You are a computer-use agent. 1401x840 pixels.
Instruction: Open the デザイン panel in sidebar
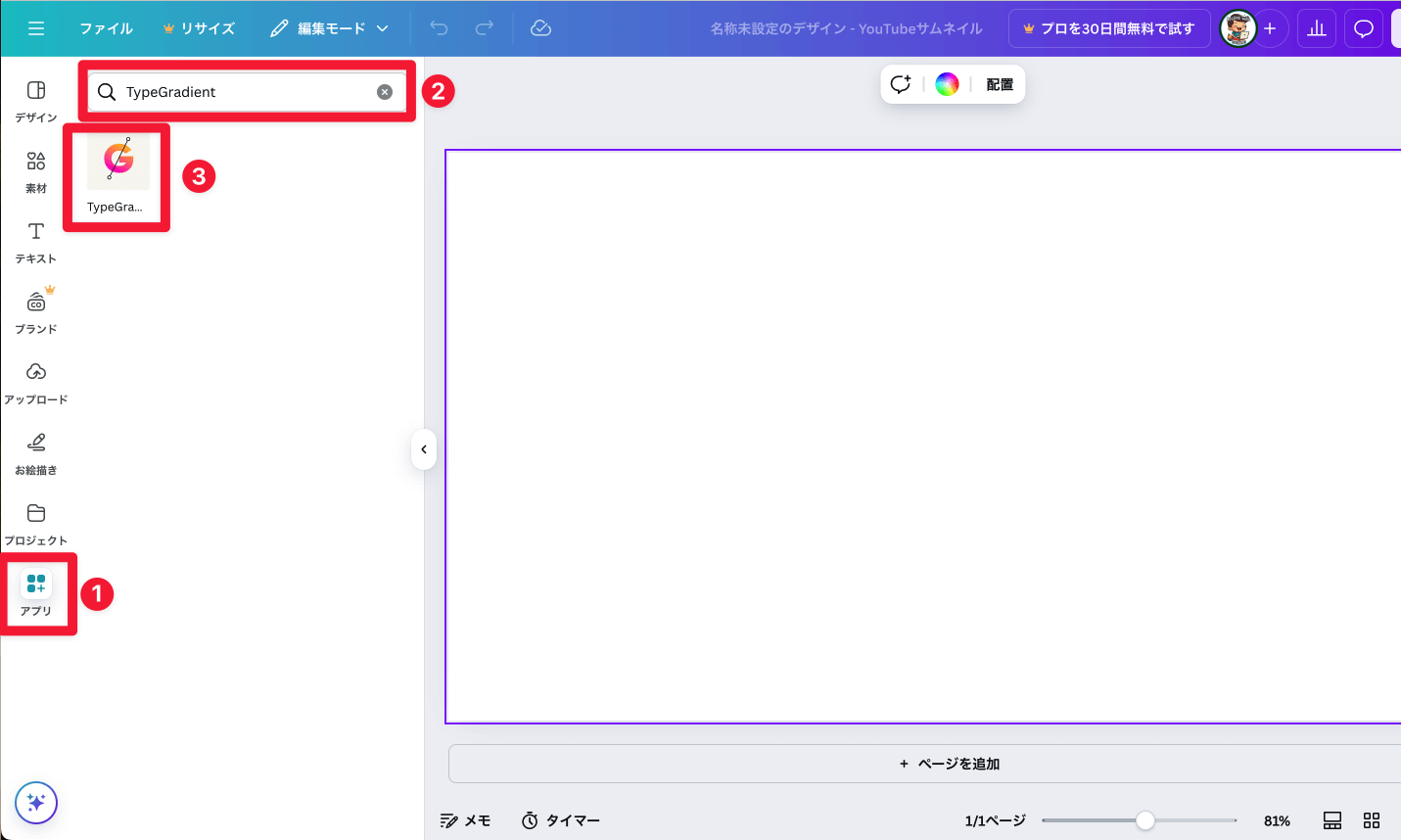(x=36, y=101)
